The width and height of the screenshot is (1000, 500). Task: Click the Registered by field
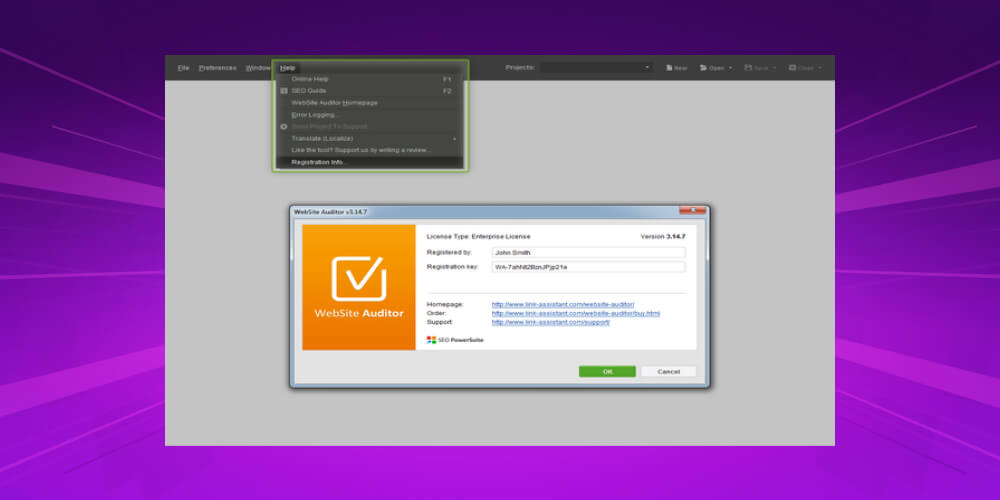(589, 253)
